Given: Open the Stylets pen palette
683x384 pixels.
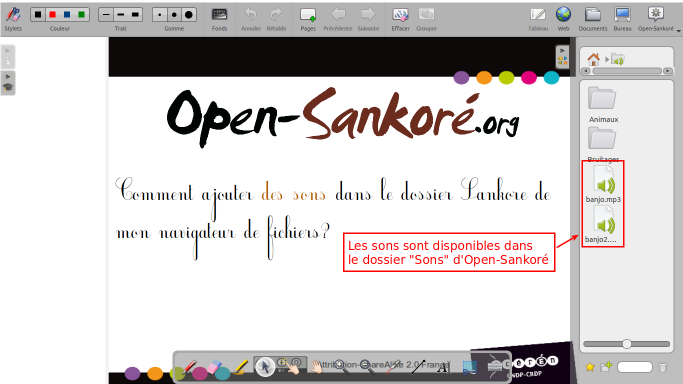Looking at the screenshot, I should click(13, 19).
